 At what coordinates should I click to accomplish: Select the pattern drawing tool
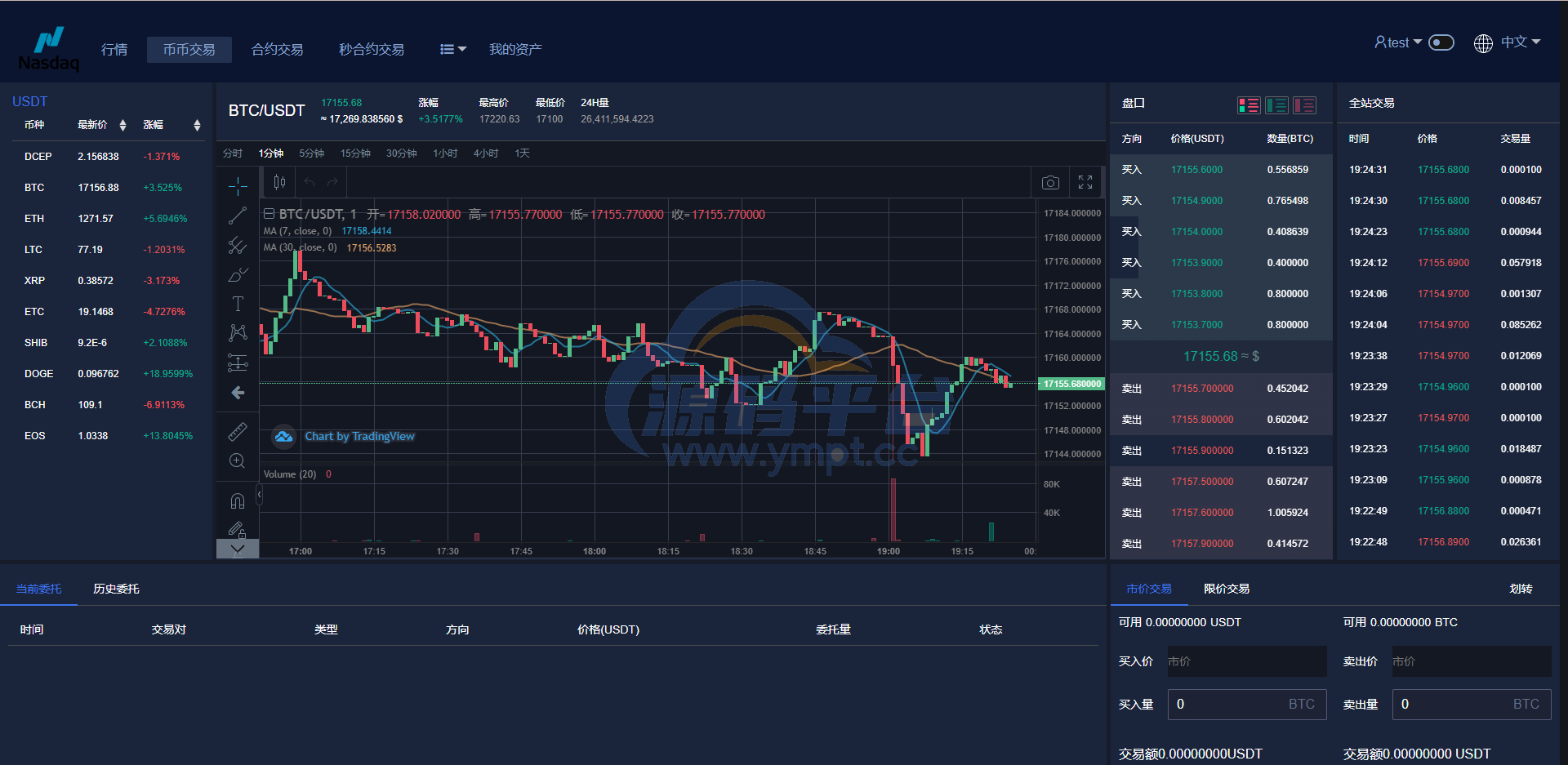coord(238,332)
